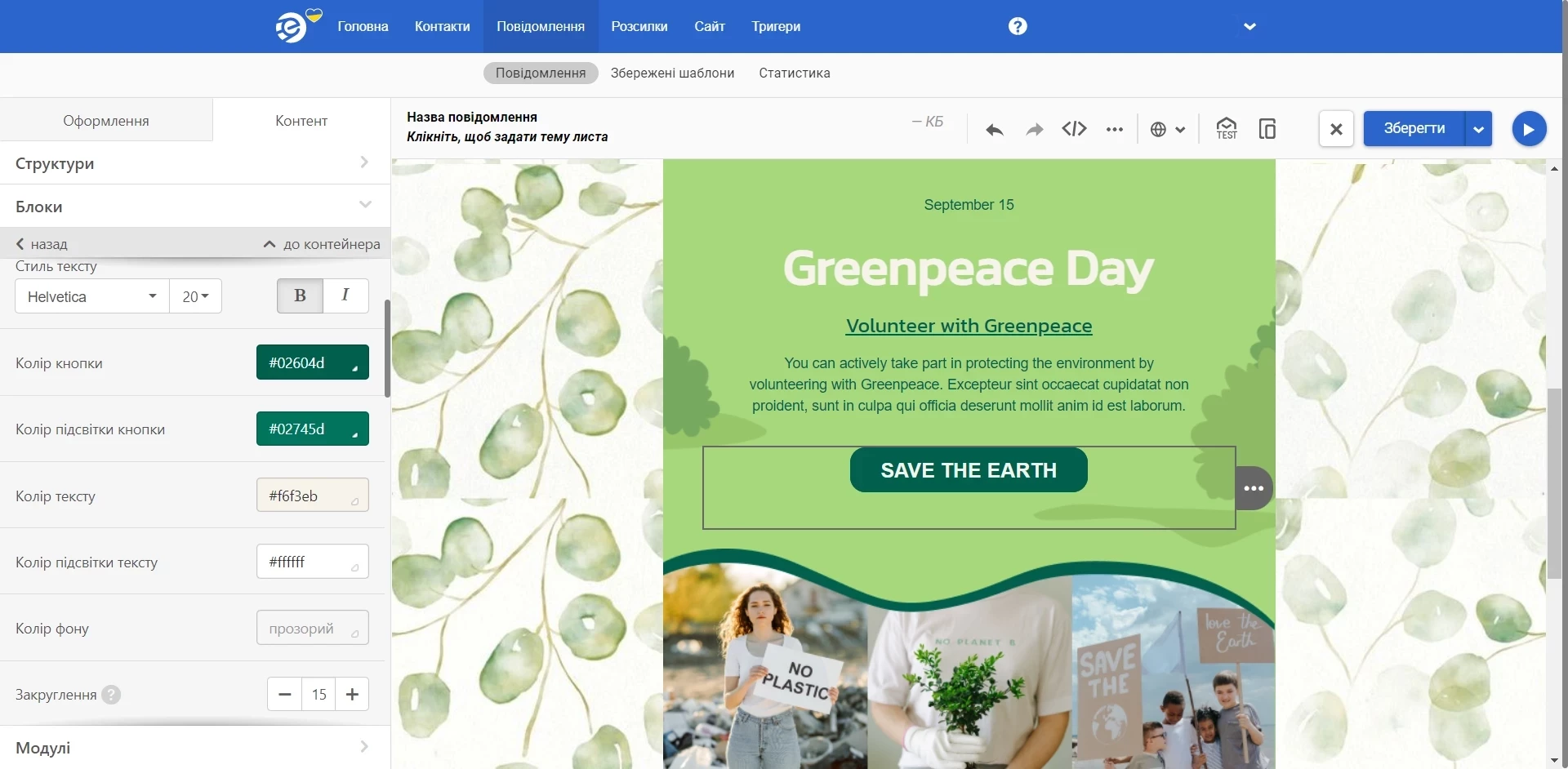Click rounding help question icon
The width and height of the screenshot is (1568, 769).
111,695
